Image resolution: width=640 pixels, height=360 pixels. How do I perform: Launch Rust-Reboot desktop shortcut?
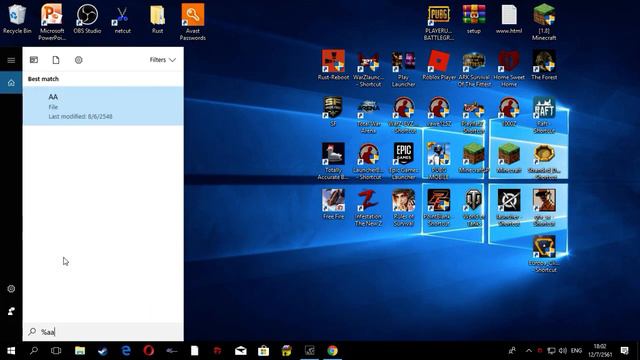click(333, 65)
